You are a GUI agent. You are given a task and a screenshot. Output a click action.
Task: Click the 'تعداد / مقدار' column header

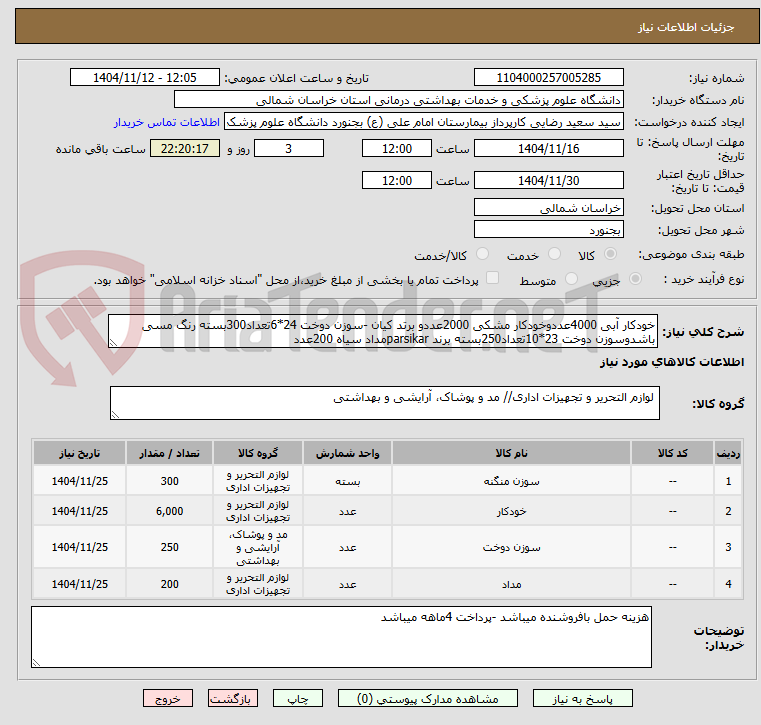[x=169, y=453]
